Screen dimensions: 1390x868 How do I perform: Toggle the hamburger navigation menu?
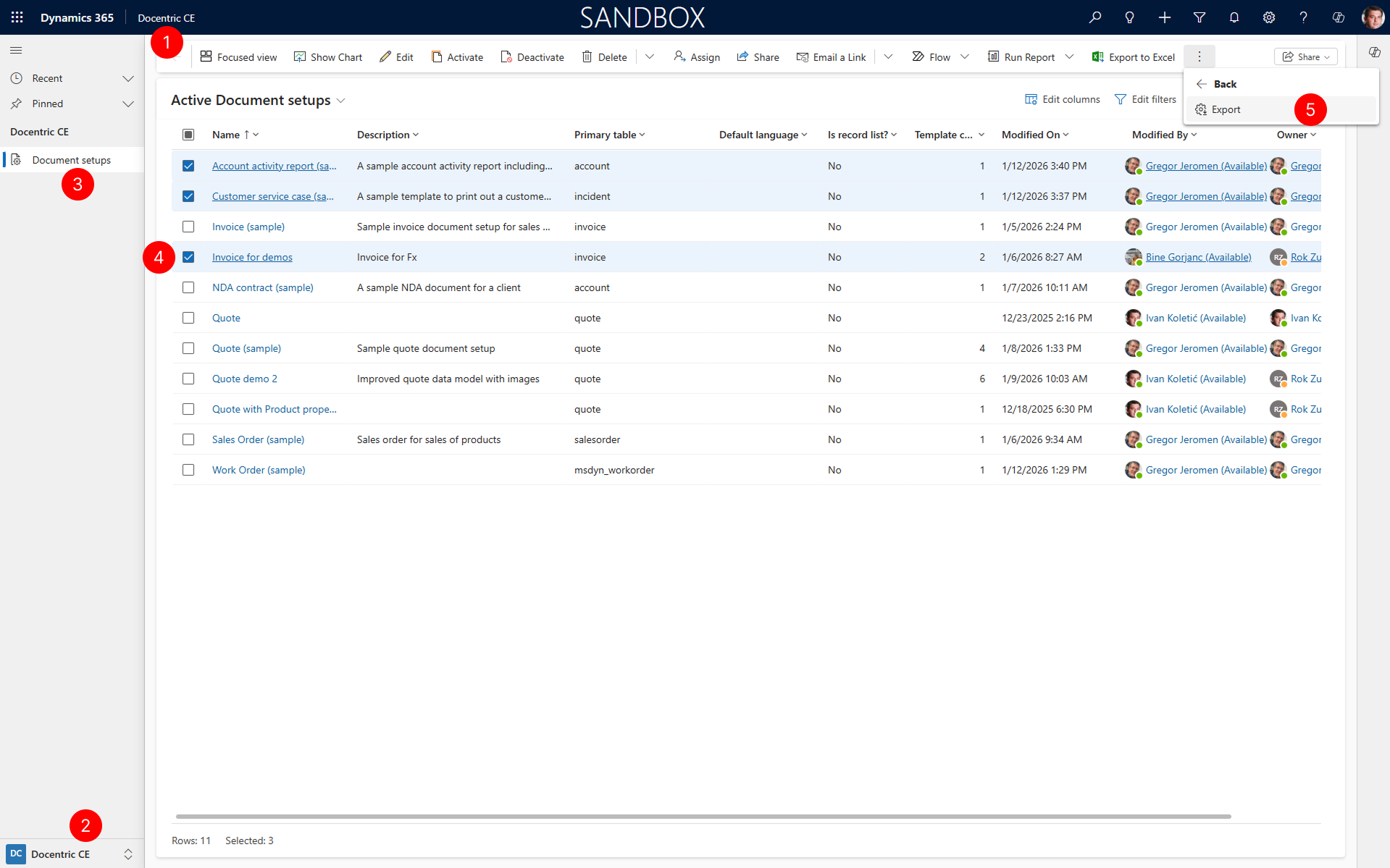(16, 50)
